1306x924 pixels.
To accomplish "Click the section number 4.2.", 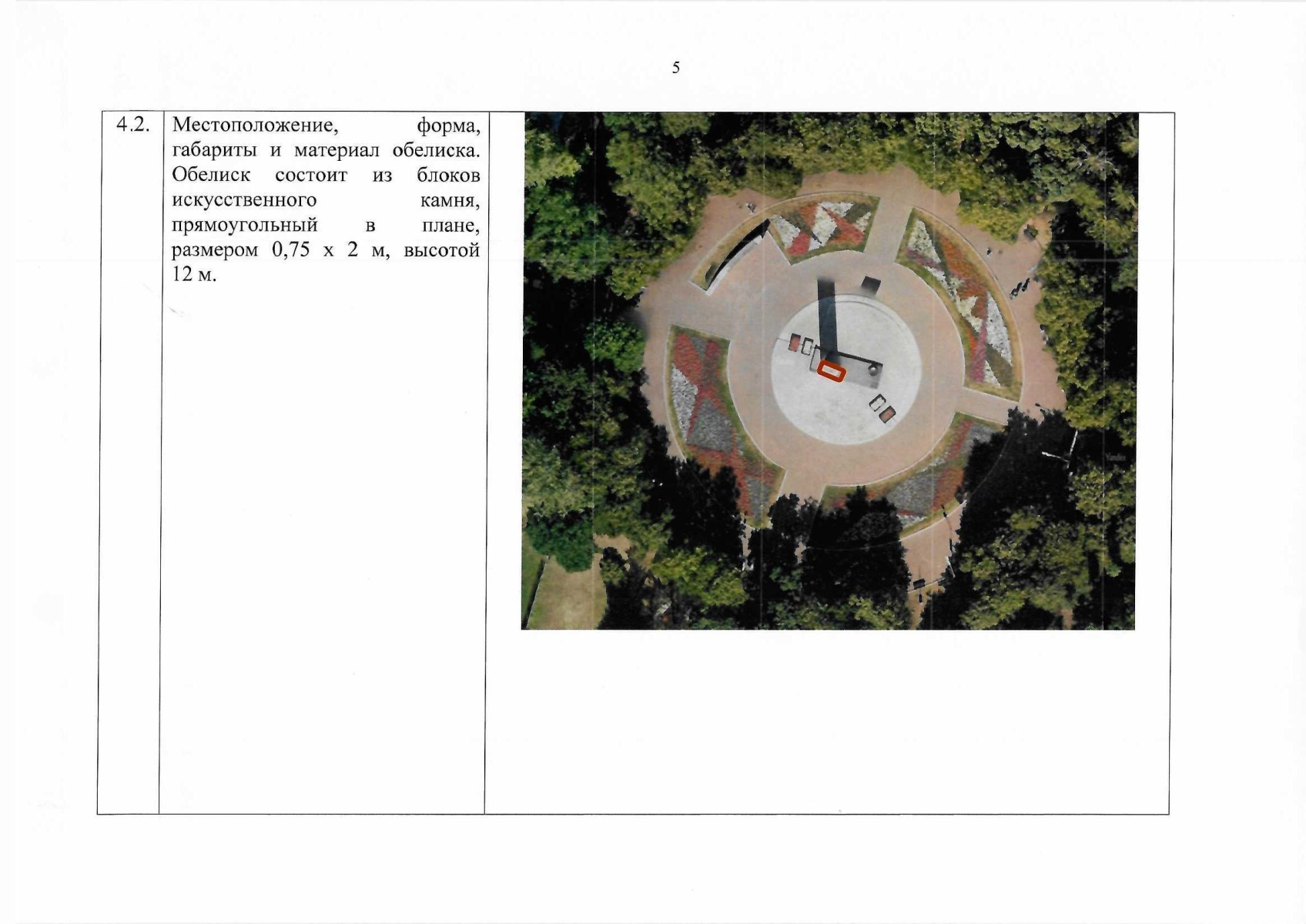I will tap(132, 126).
